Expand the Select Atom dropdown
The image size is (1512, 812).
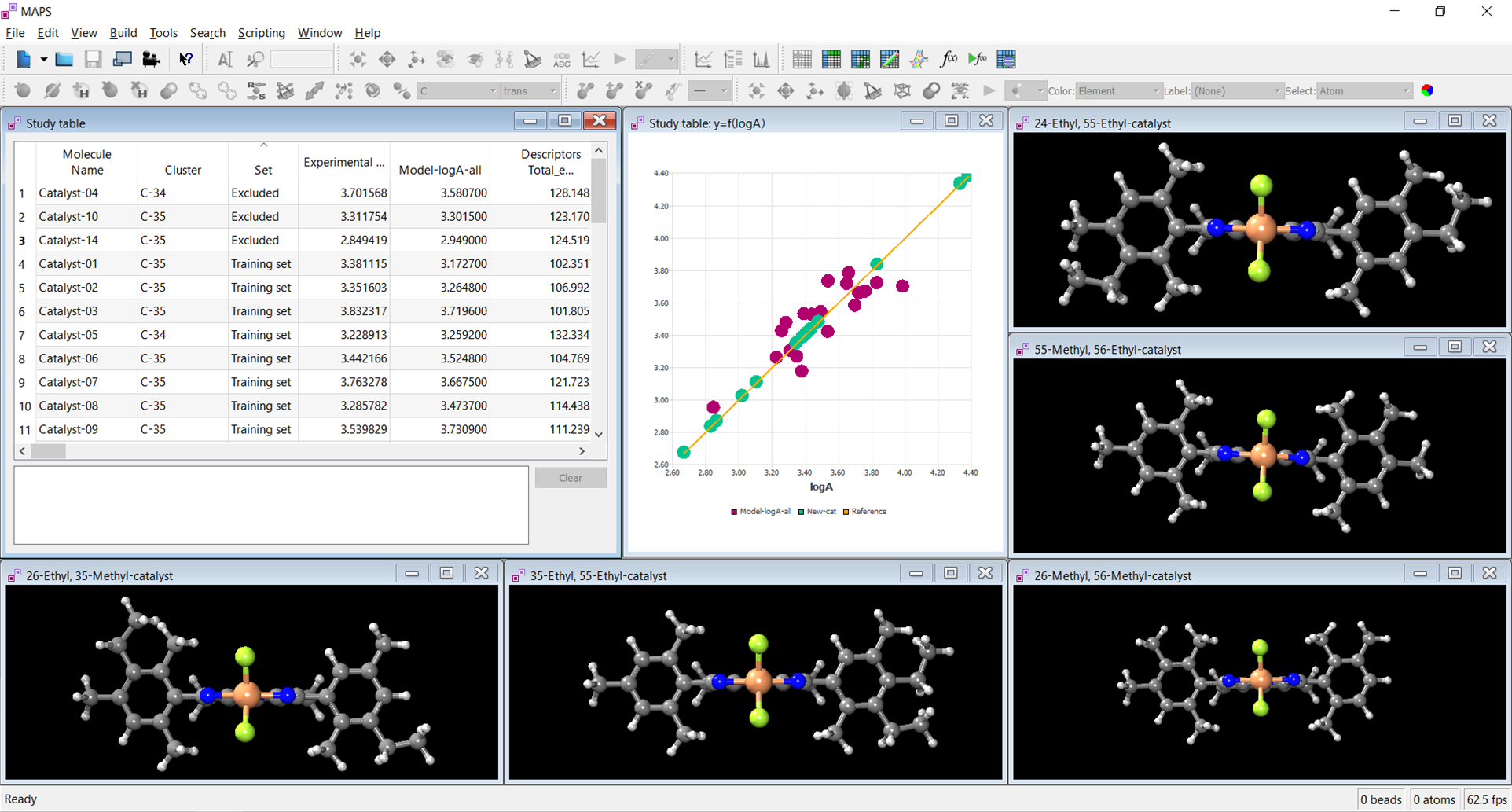pos(1364,91)
